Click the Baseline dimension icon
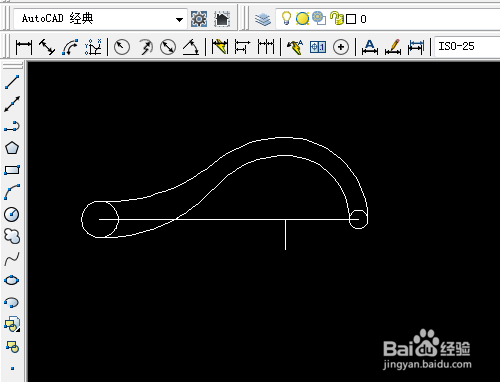500x382 pixels. point(242,47)
